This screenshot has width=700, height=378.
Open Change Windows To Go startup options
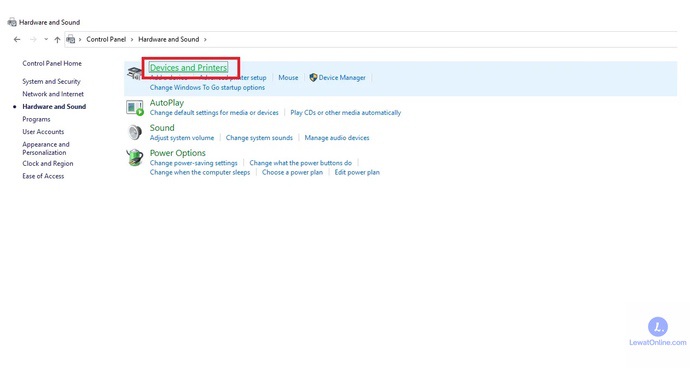207,87
